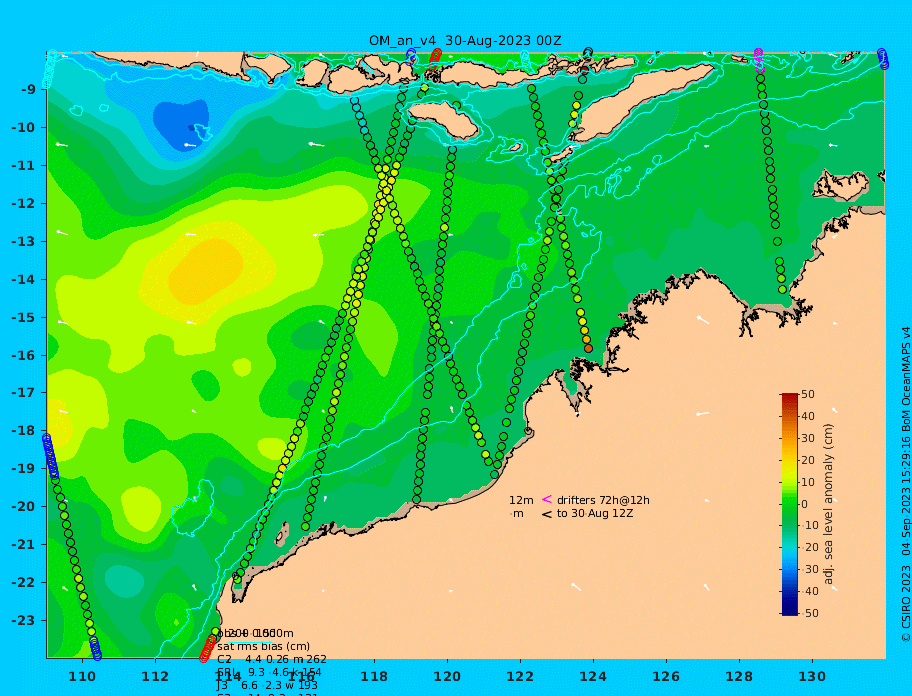Select the longitude 118 axis label
Screen dimensions: 912x696
[x=374, y=676]
